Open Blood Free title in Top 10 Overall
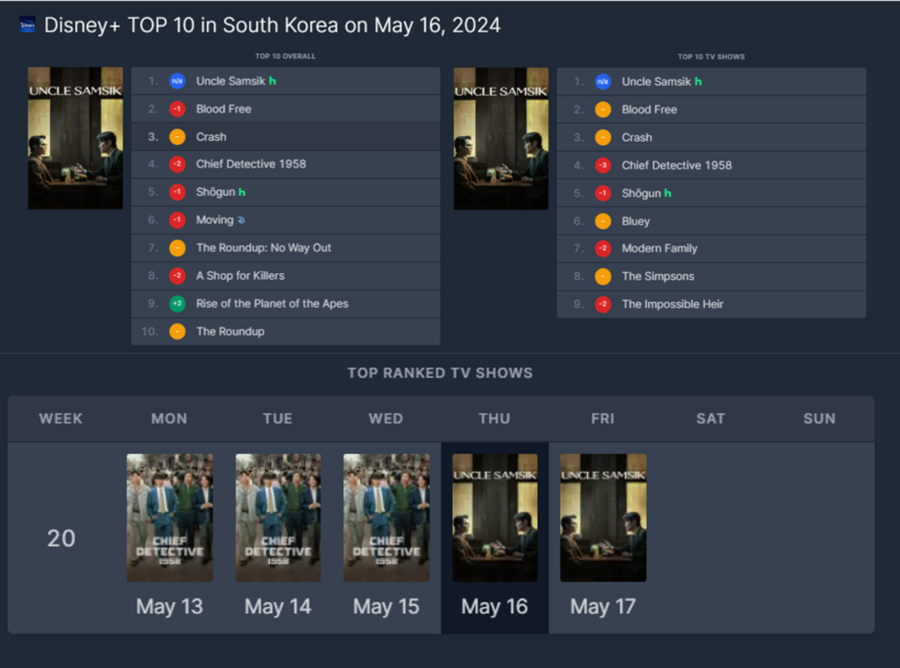 (224, 109)
